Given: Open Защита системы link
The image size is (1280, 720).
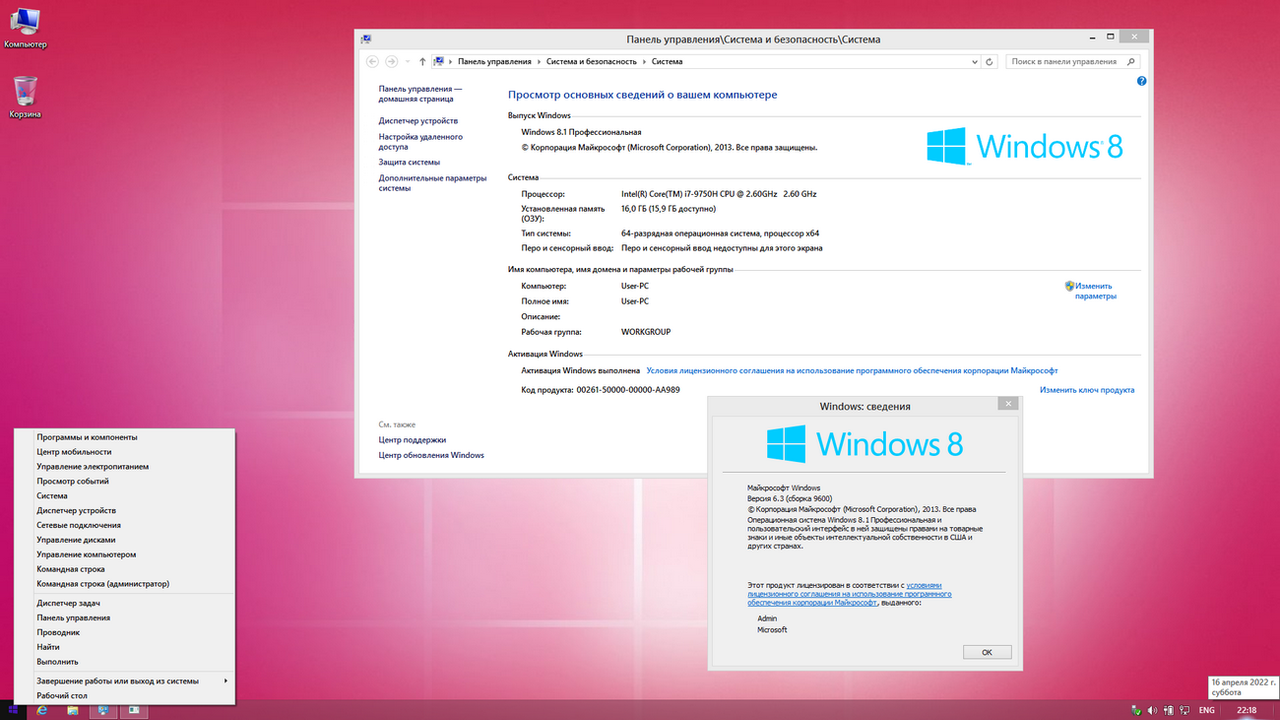Looking at the screenshot, I should point(409,162).
